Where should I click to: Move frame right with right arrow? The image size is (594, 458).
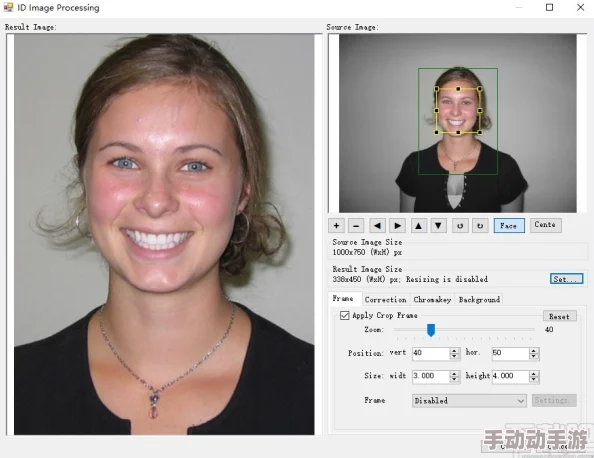397,226
